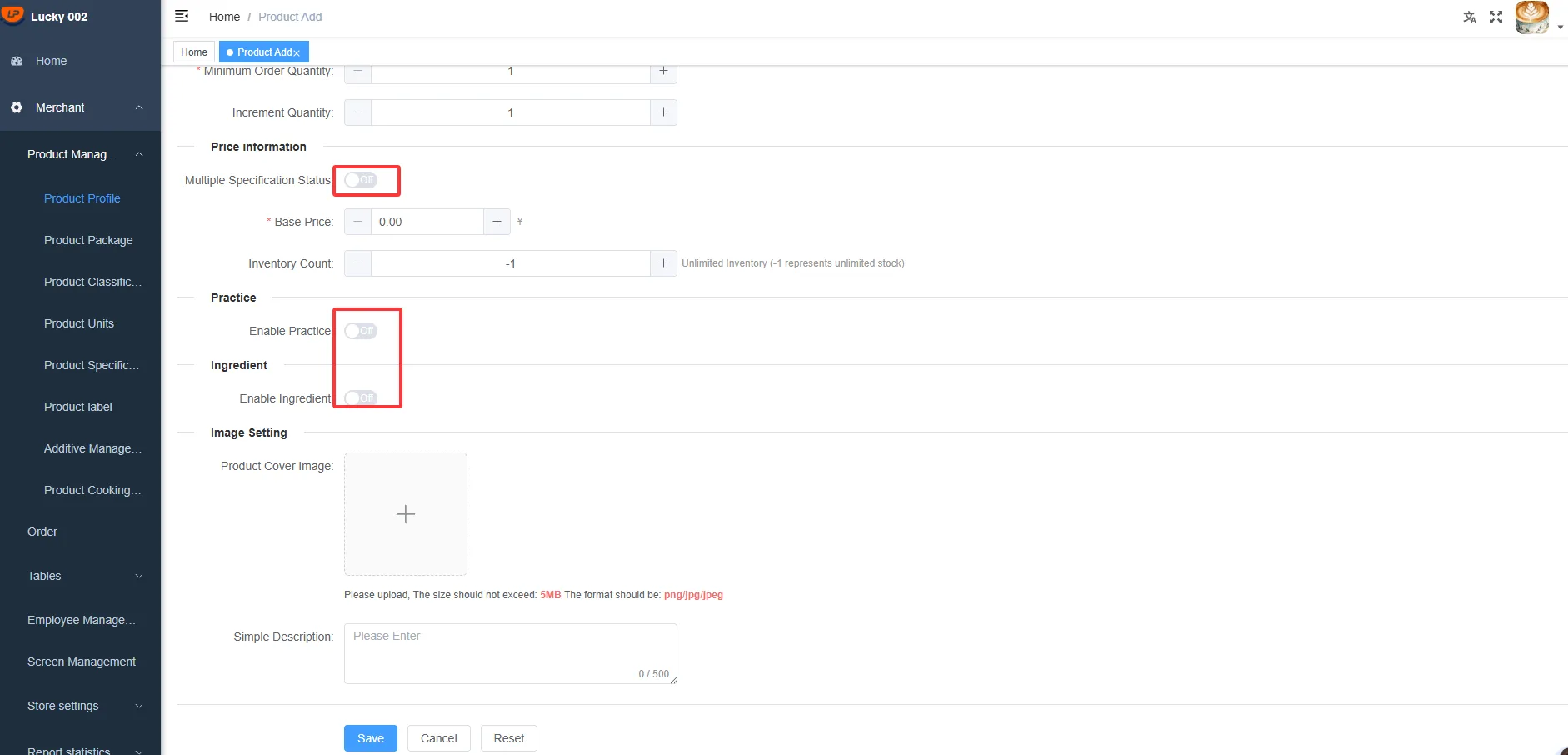Toggle Enable Ingredient switch
Screen dimensions: 1568x755
361,398
